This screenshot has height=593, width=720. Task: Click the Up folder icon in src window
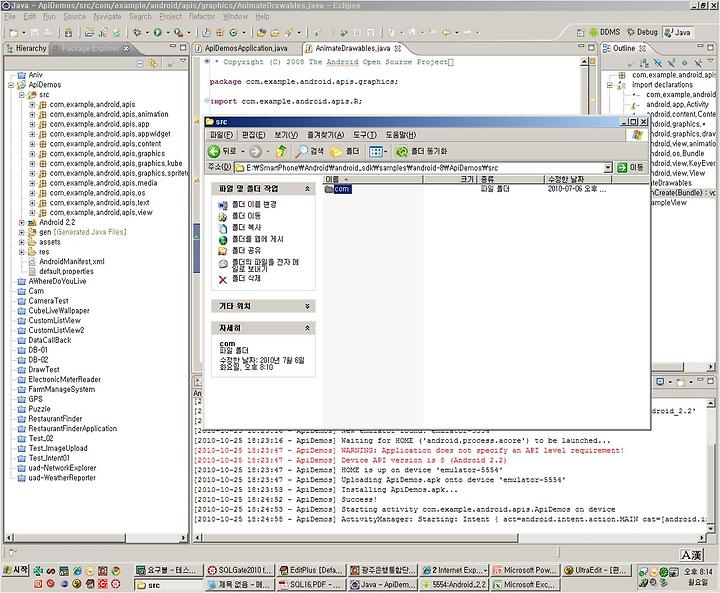281,151
